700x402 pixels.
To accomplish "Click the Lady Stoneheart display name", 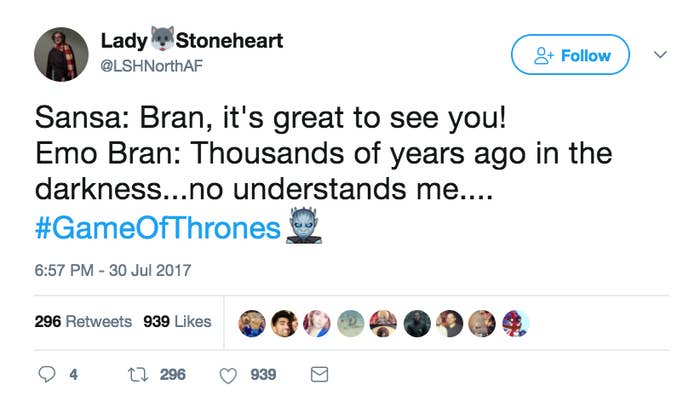I will (192, 41).
